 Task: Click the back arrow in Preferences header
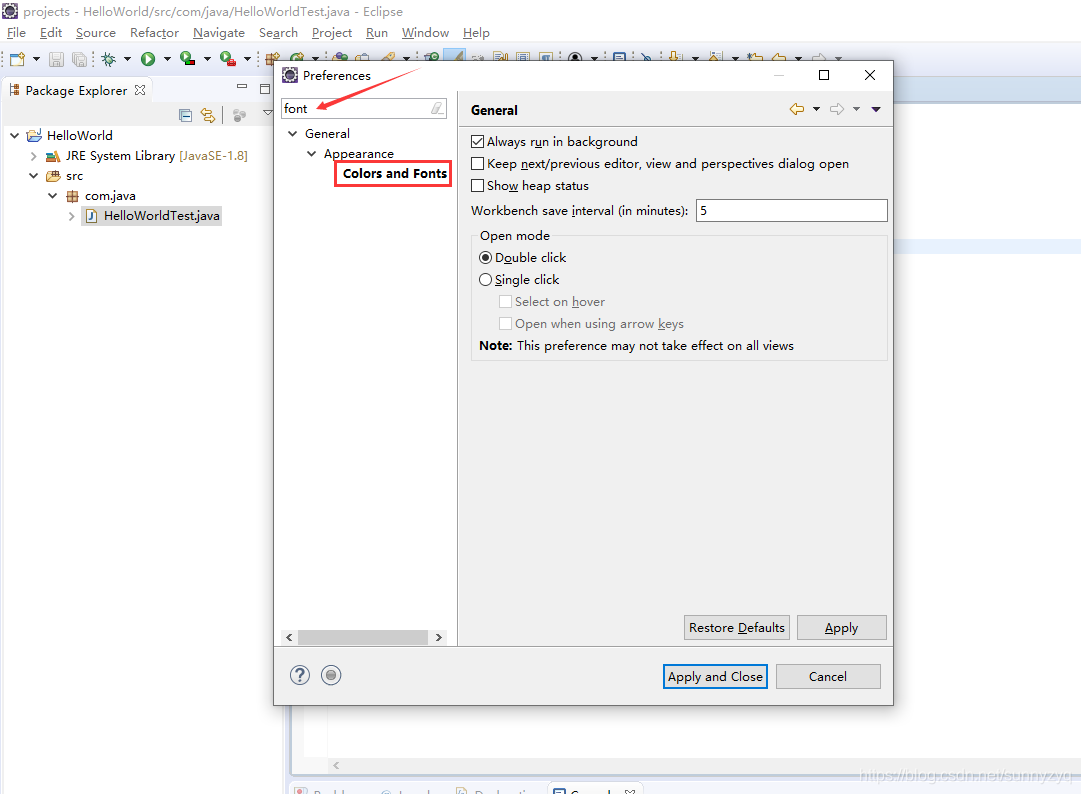coord(797,109)
